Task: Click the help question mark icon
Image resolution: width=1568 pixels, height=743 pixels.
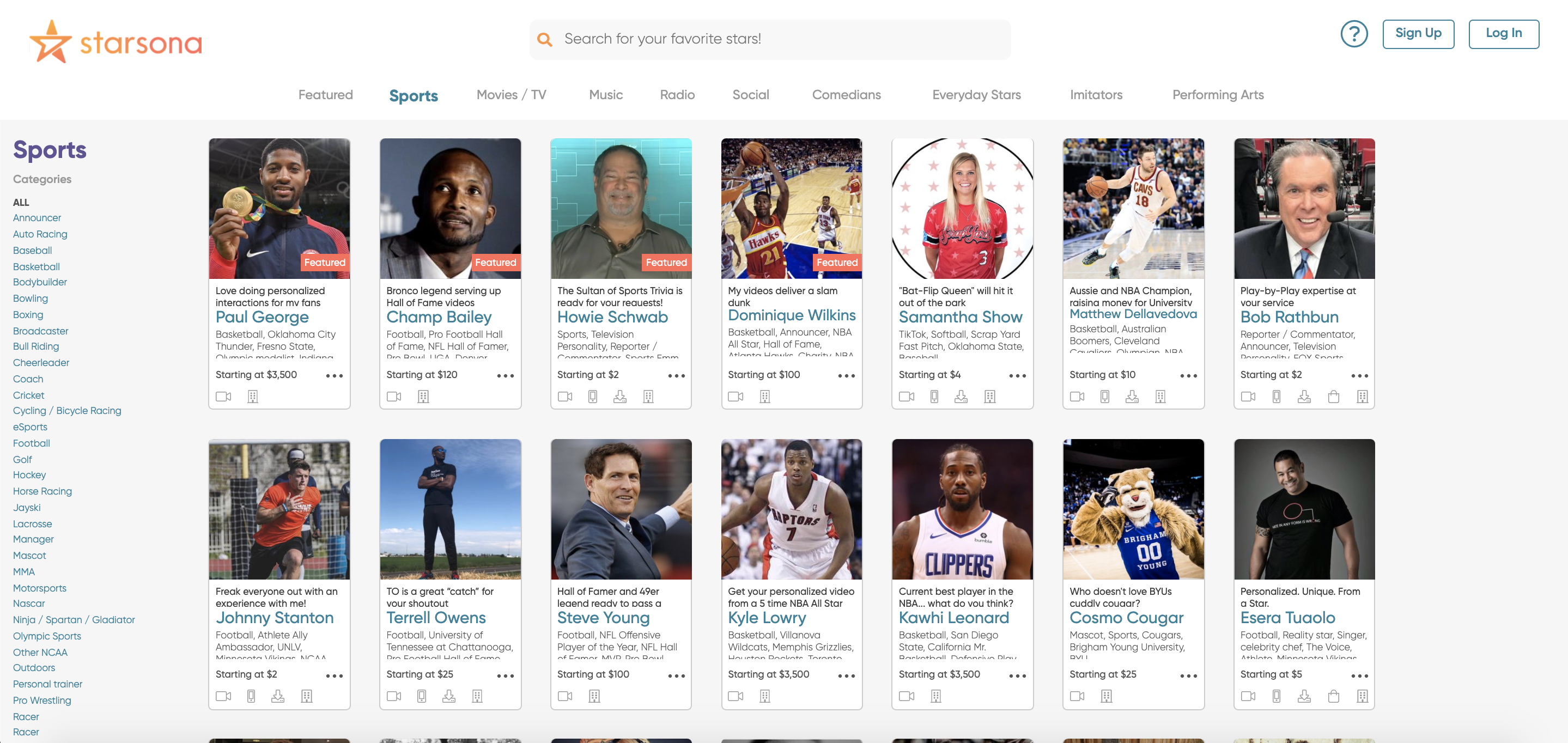Action: tap(1353, 34)
